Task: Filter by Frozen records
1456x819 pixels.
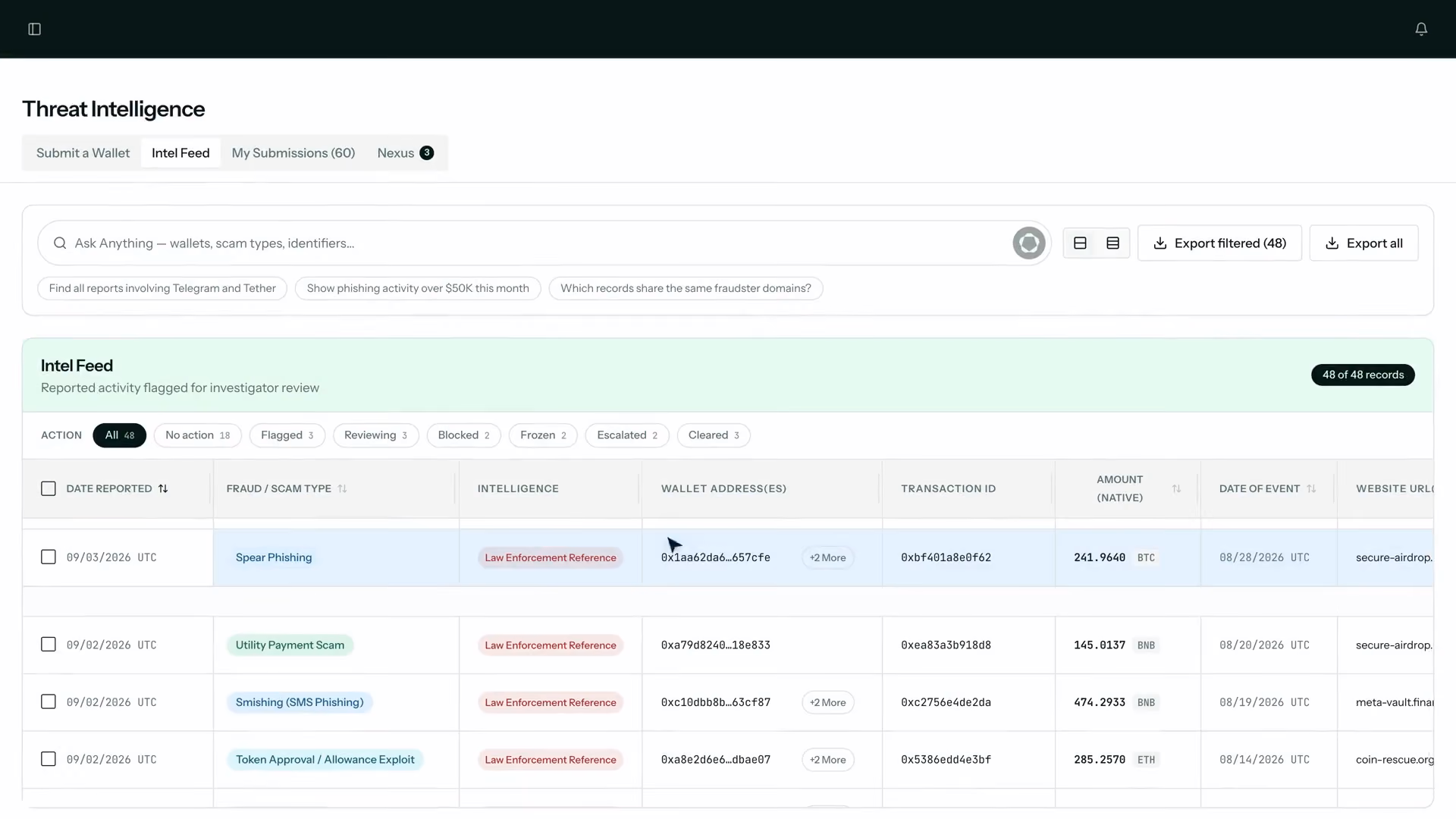Action: coord(543,435)
